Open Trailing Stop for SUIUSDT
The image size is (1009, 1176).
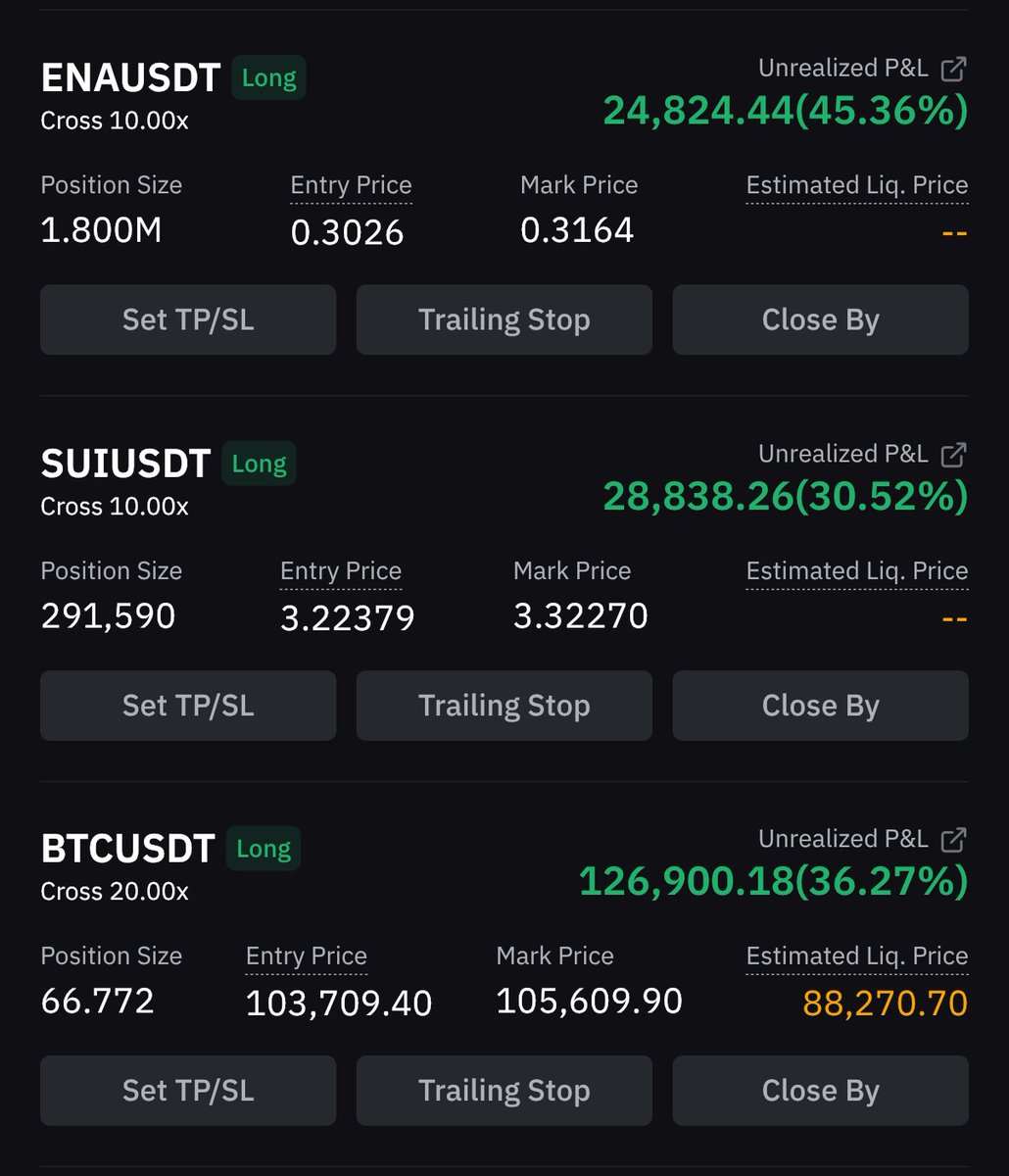(x=504, y=706)
